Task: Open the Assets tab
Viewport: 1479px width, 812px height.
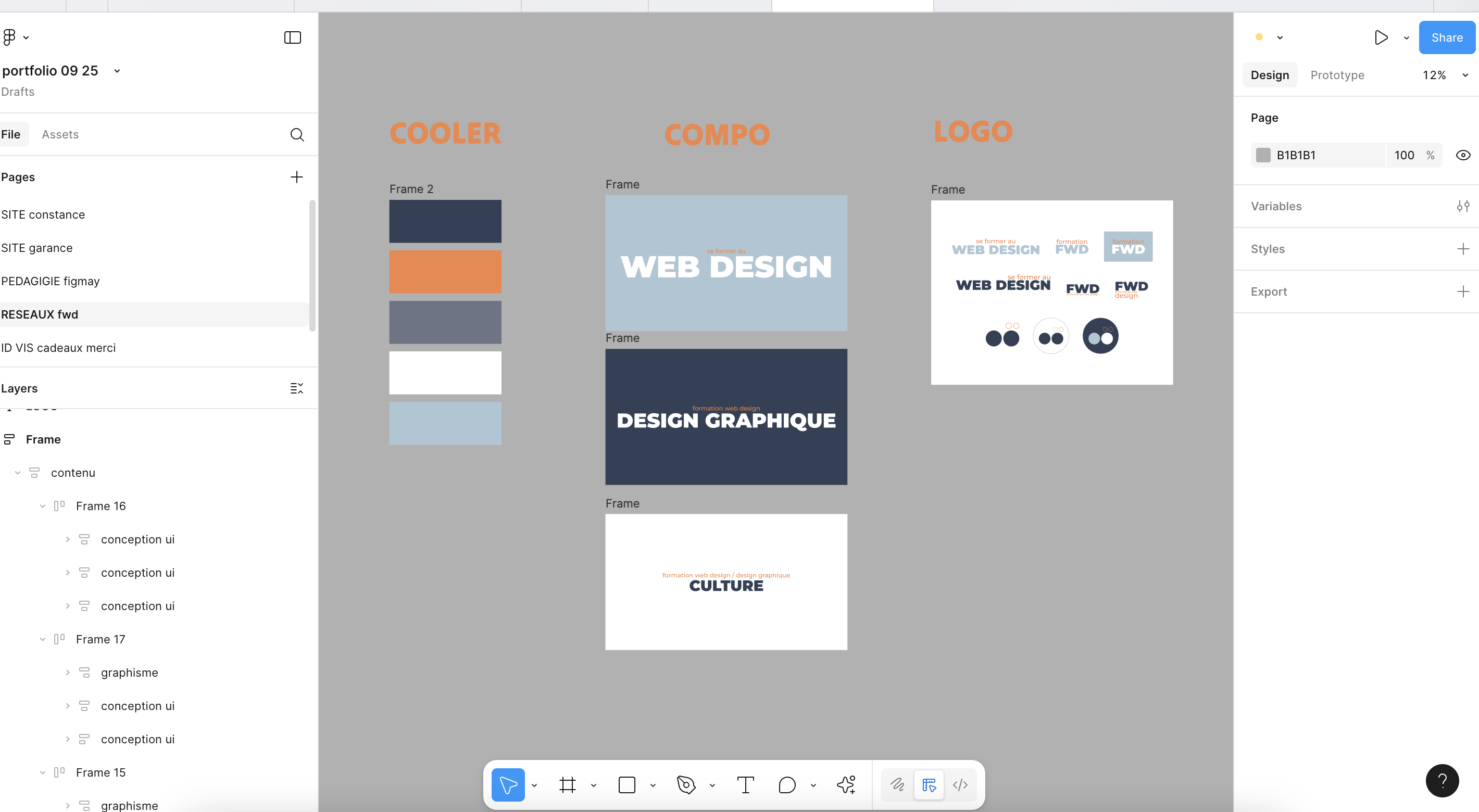Action: click(60, 134)
